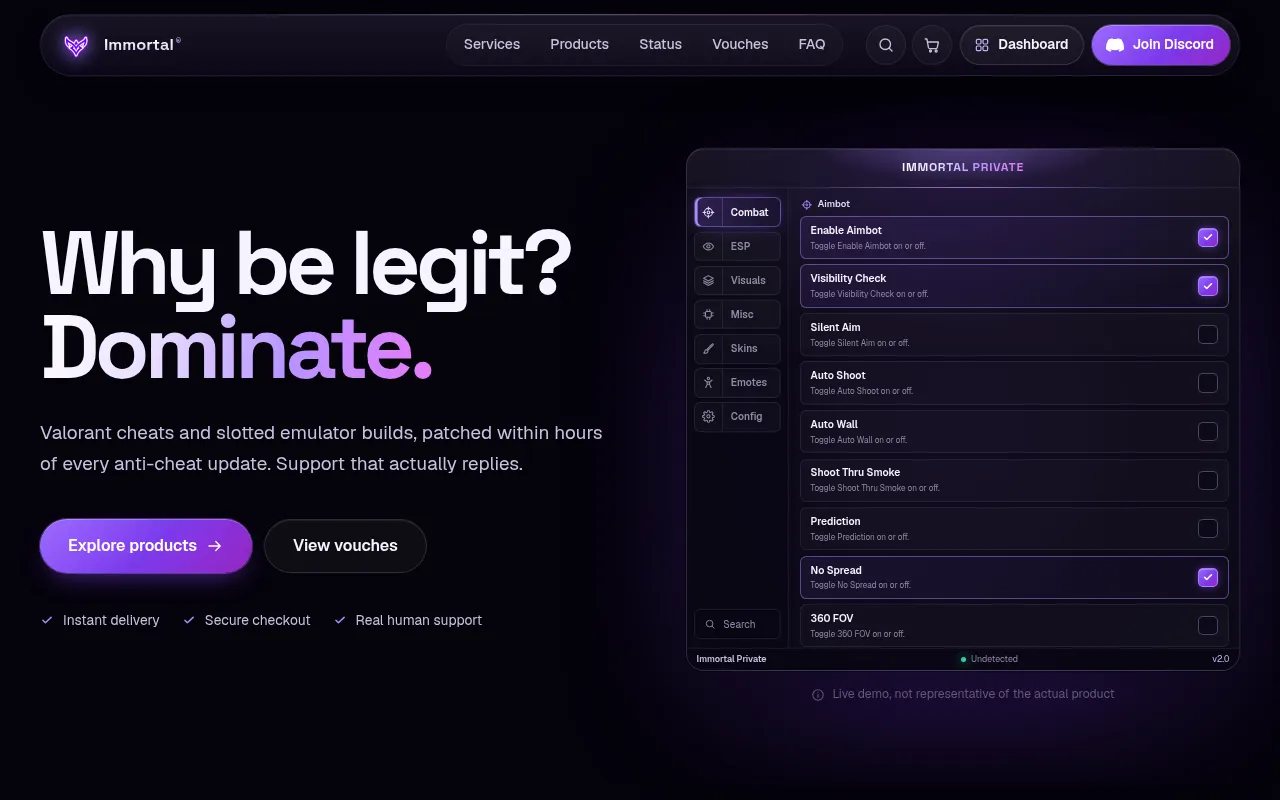1280x800 pixels.
Task: Enable the Shoot Thru Smoke checkbox
Action: tap(1208, 480)
